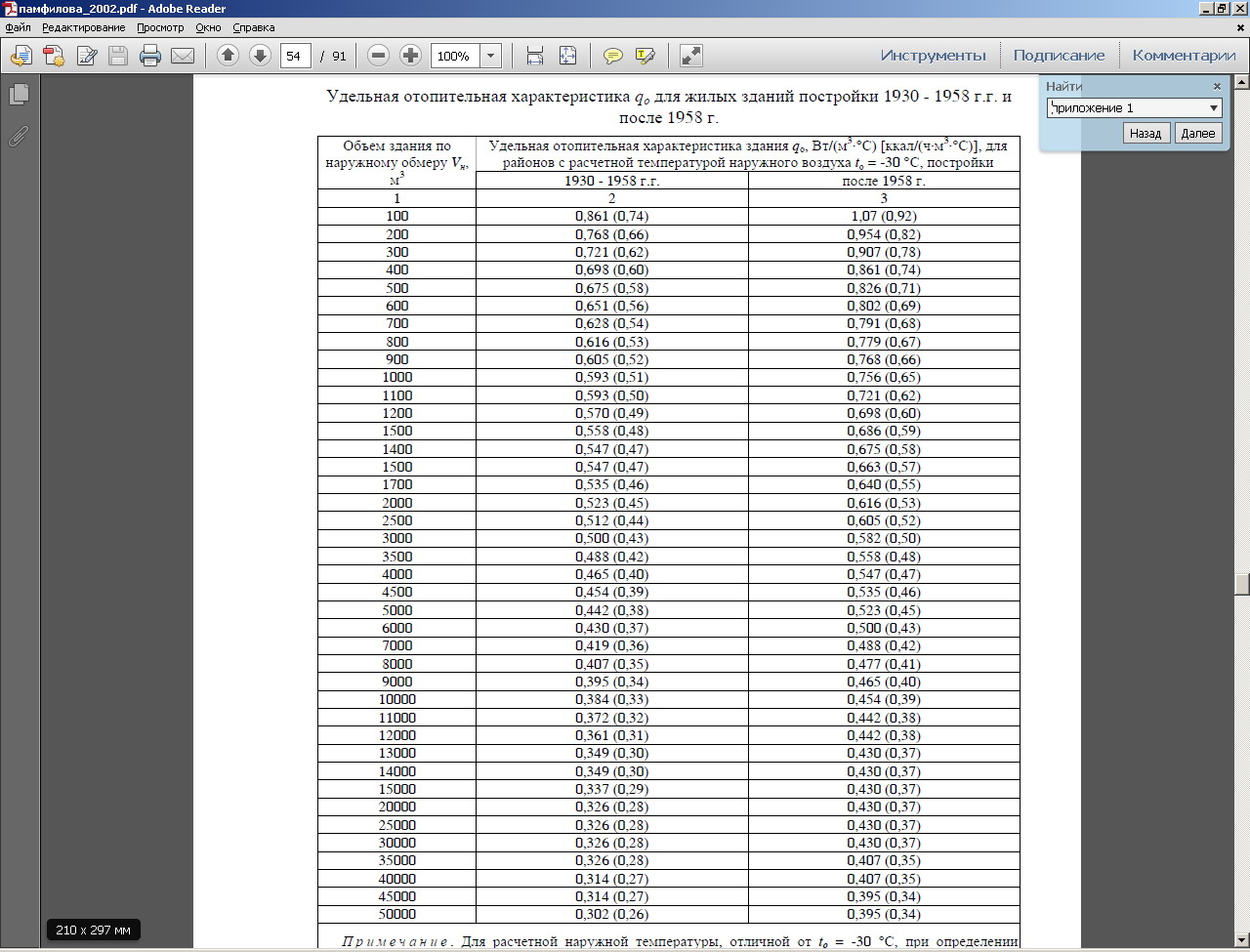Zoom out with the minus button
Image resolution: width=1250 pixels, height=952 pixels.
pos(379,56)
